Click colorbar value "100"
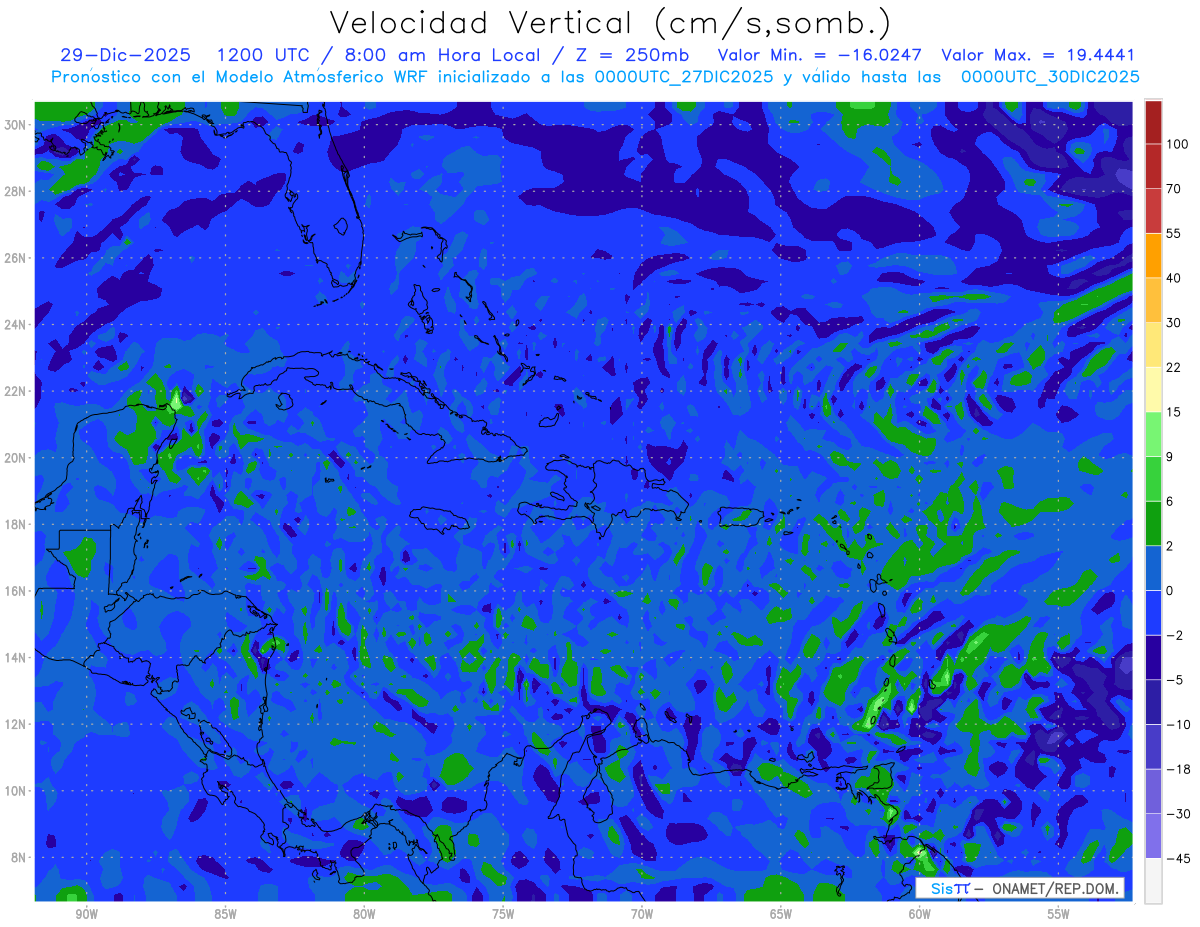Viewport: 1200px width, 927px height. pyautogui.click(x=1177, y=144)
